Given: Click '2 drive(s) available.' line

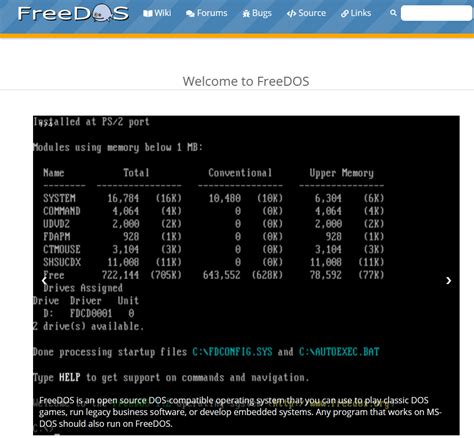Looking at the screenshot, I should point(88,326).
